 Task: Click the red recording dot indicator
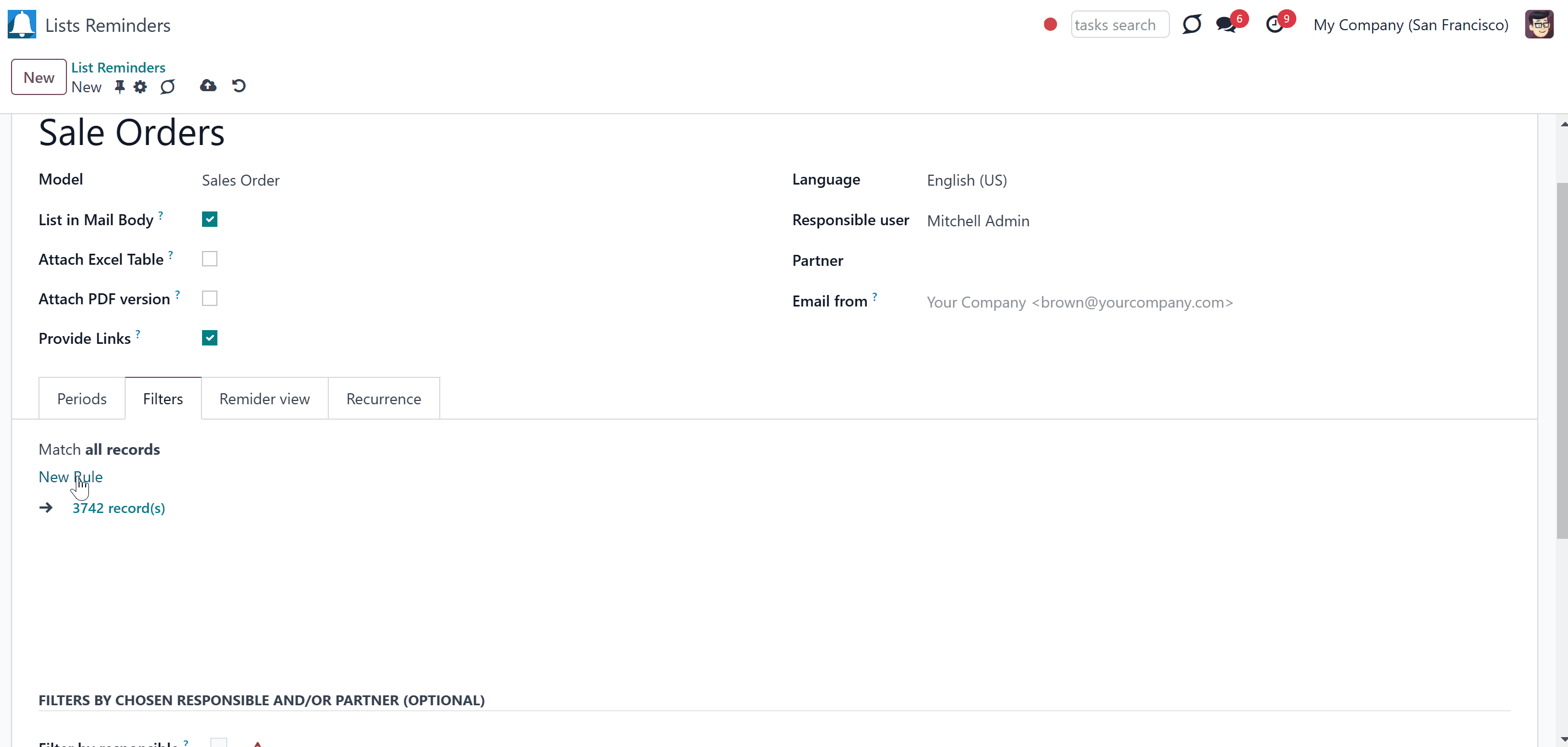tap(1050, 24)
